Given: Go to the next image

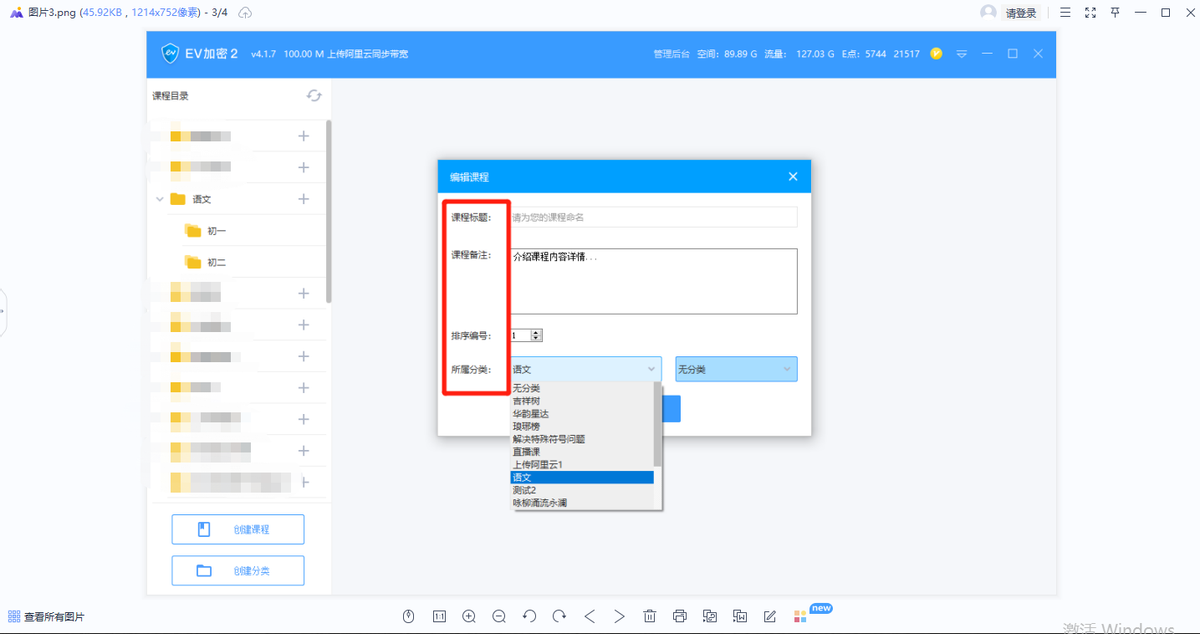Looking at the screenshot, I should (619, 616).
